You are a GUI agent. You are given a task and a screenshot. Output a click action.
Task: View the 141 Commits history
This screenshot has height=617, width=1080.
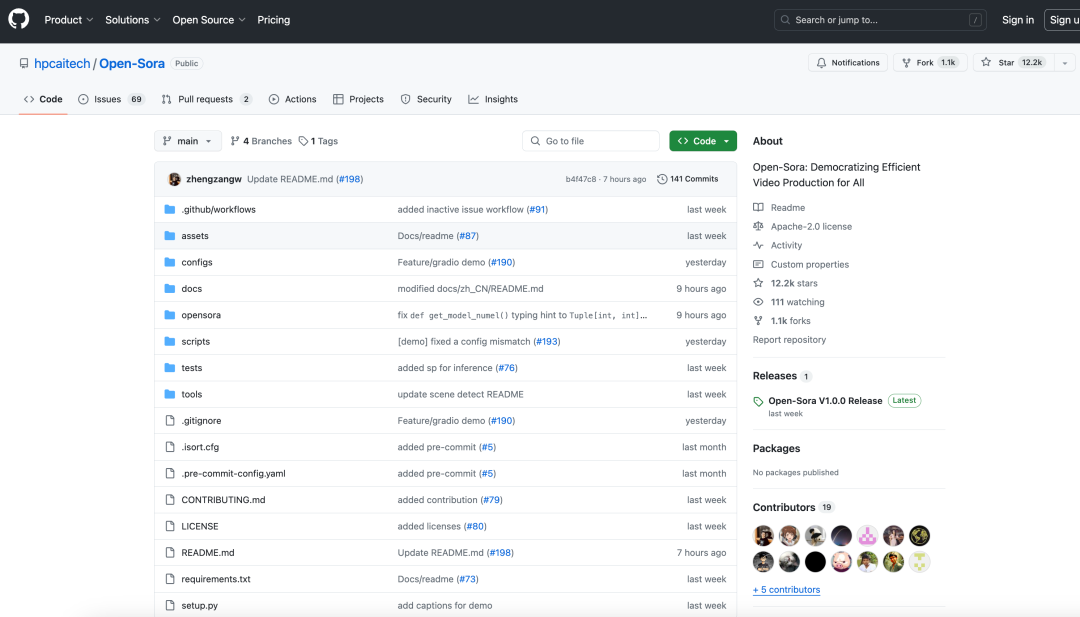coord(687,179)
